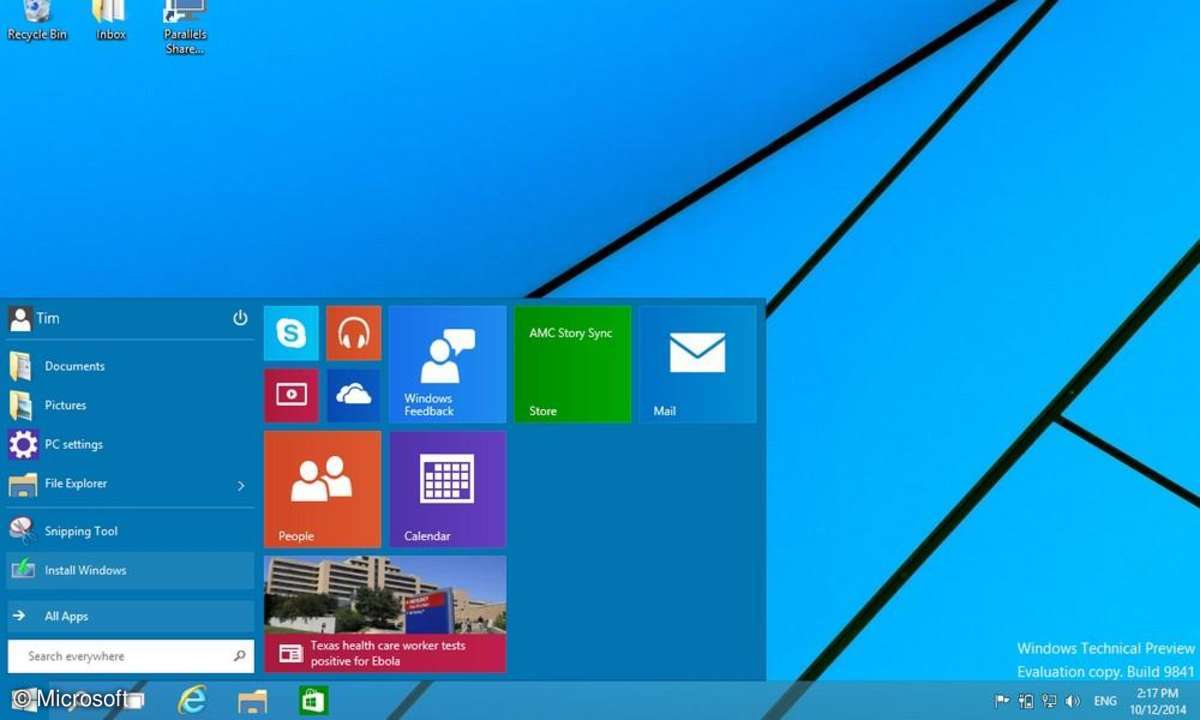Open the OneDrive cloud tile
This screenshot has height=720, width=1200.
tap(353, 395)
